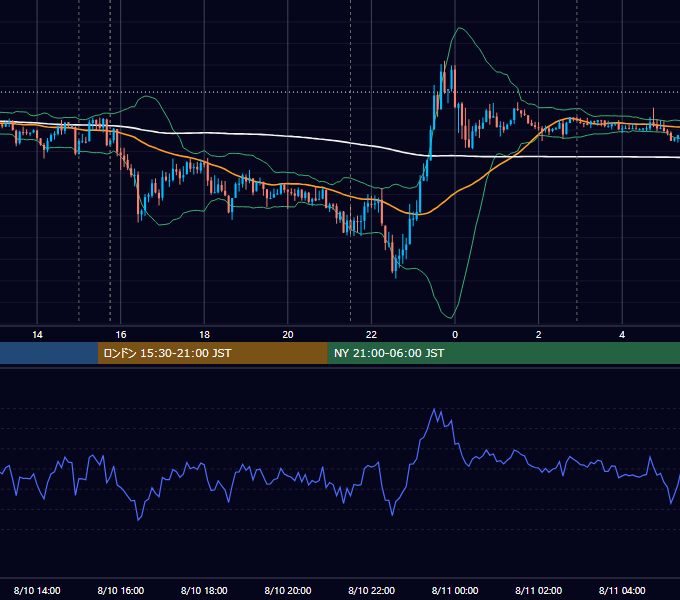Click the ロンドン 15:30-21:00 JST session bar
The height and width of the screenshot is (600, 680).
point(212,353)
